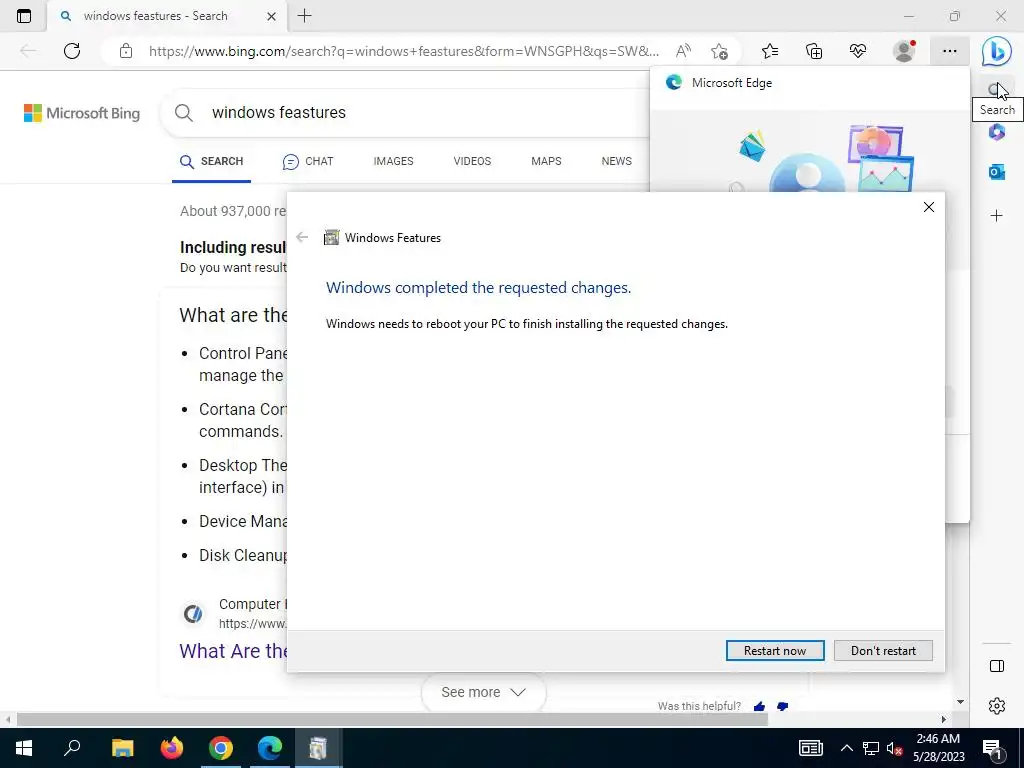This screenshot has width=1024, height=768.
Task: Launch Chrome from taskbar
Action: [x=221, y=748]
